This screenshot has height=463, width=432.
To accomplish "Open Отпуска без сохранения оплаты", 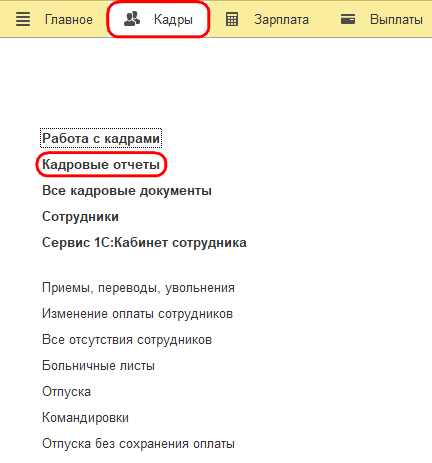I will click(138, 444).
